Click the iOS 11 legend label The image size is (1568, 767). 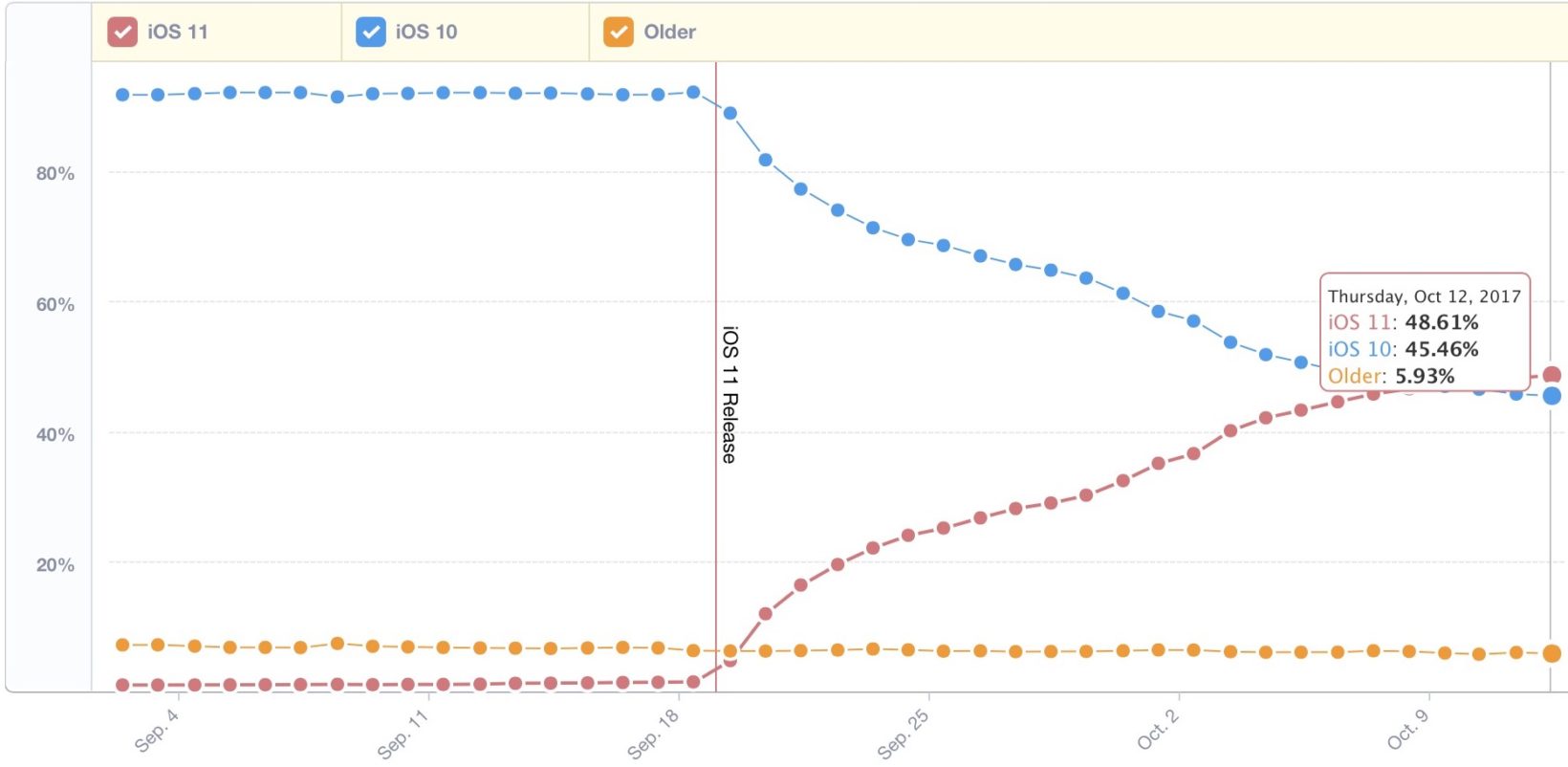(x=178, y=32)
